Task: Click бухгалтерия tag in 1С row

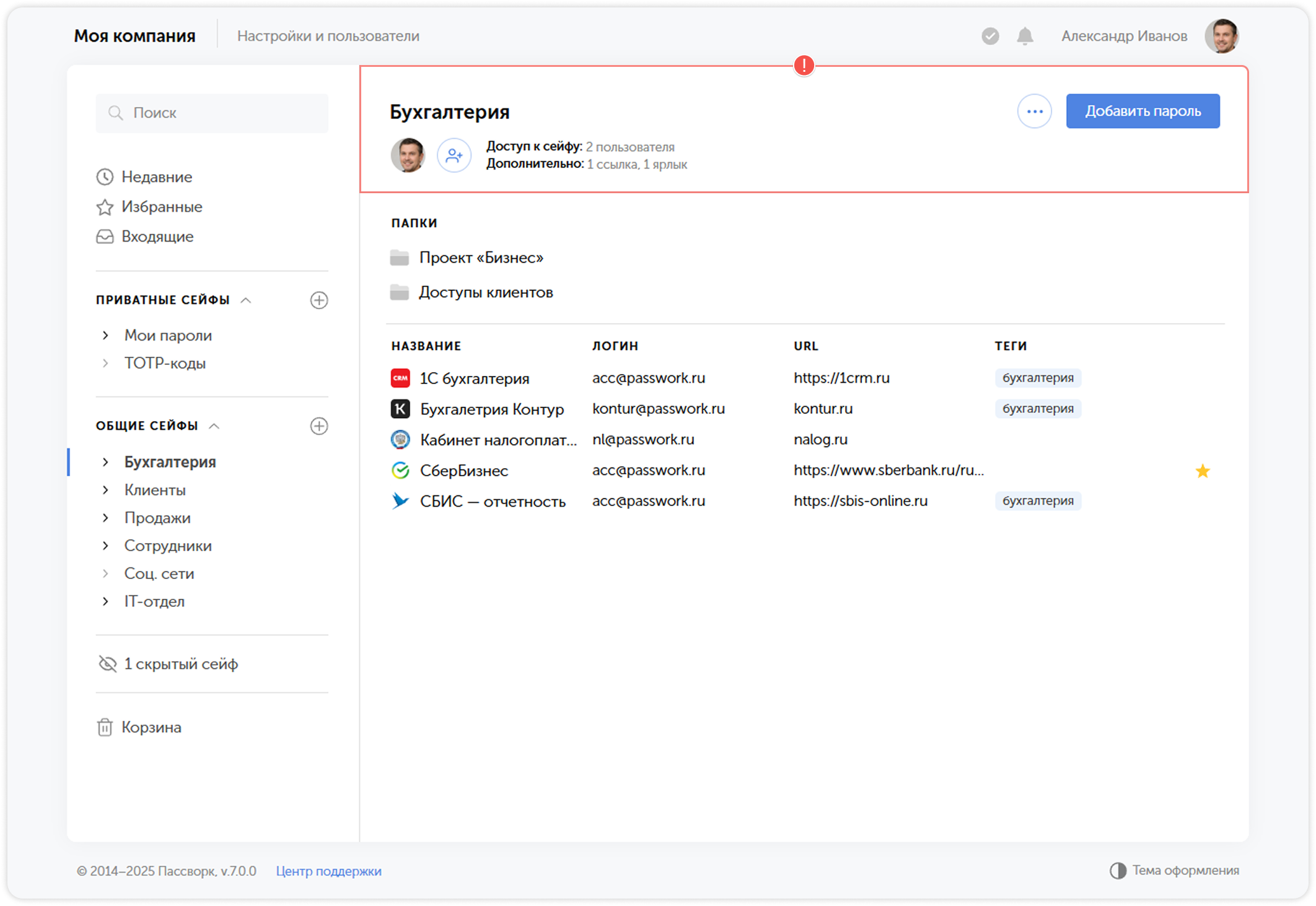Action: (1038, 378)
